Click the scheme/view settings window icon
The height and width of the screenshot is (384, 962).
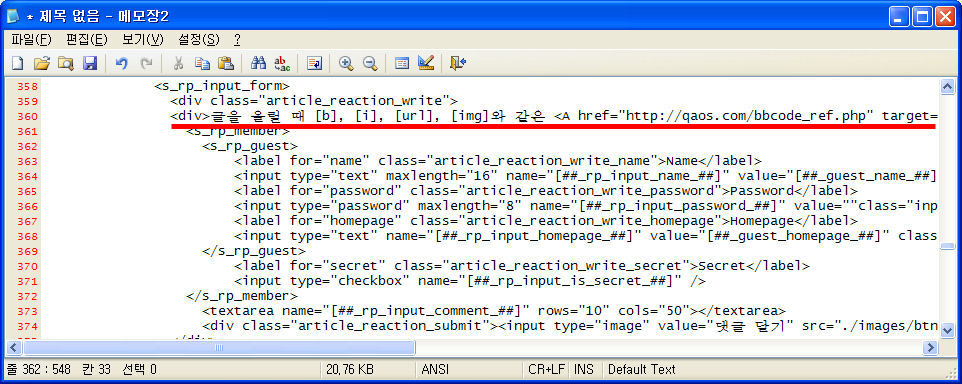click(x=402, y=63)
